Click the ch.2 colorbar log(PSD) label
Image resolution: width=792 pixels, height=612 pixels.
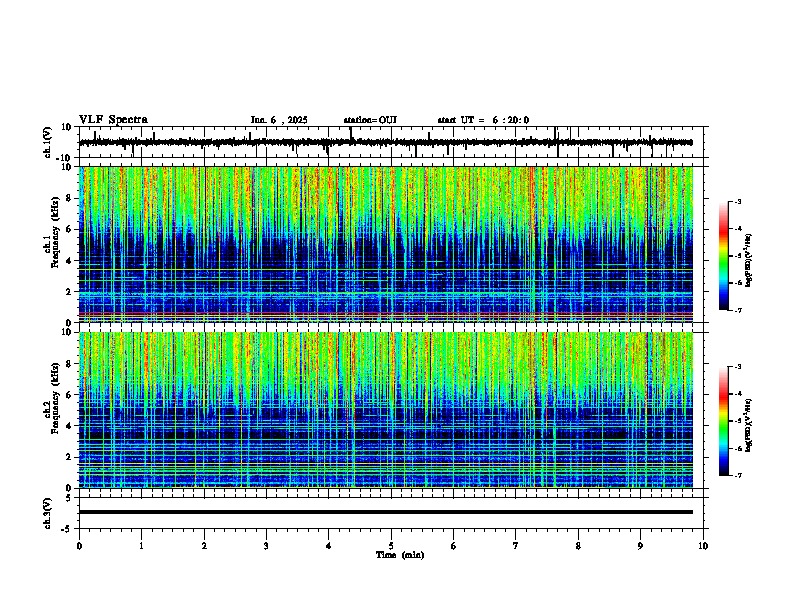point(748,425)
